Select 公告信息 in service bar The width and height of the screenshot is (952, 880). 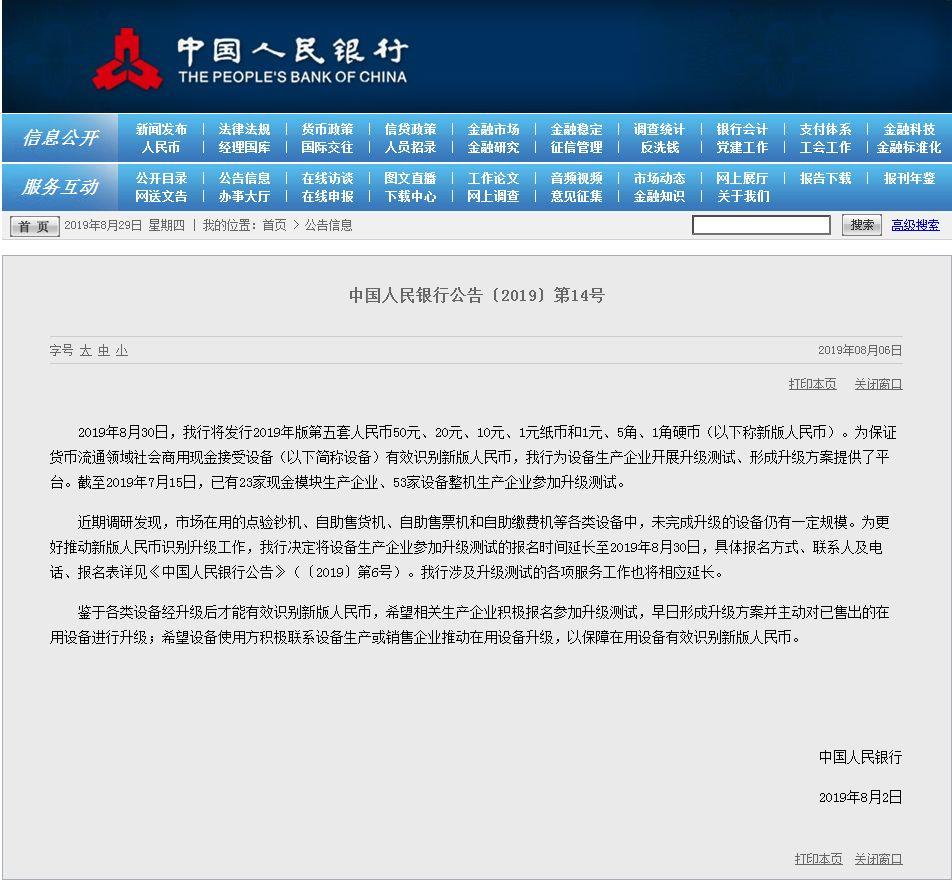coord(244,179)
